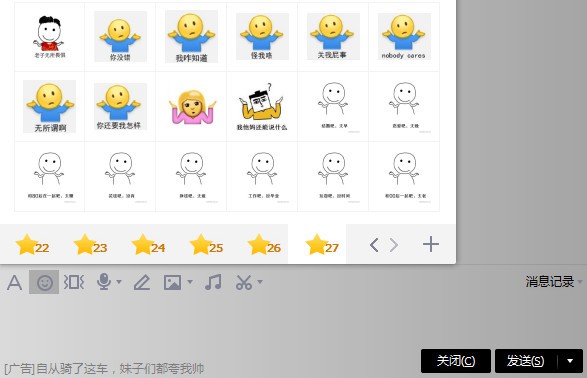587x378 pixels.
Task: Pick the 我他妈还能说什么 sticker
Action: (x=262, y=107)
